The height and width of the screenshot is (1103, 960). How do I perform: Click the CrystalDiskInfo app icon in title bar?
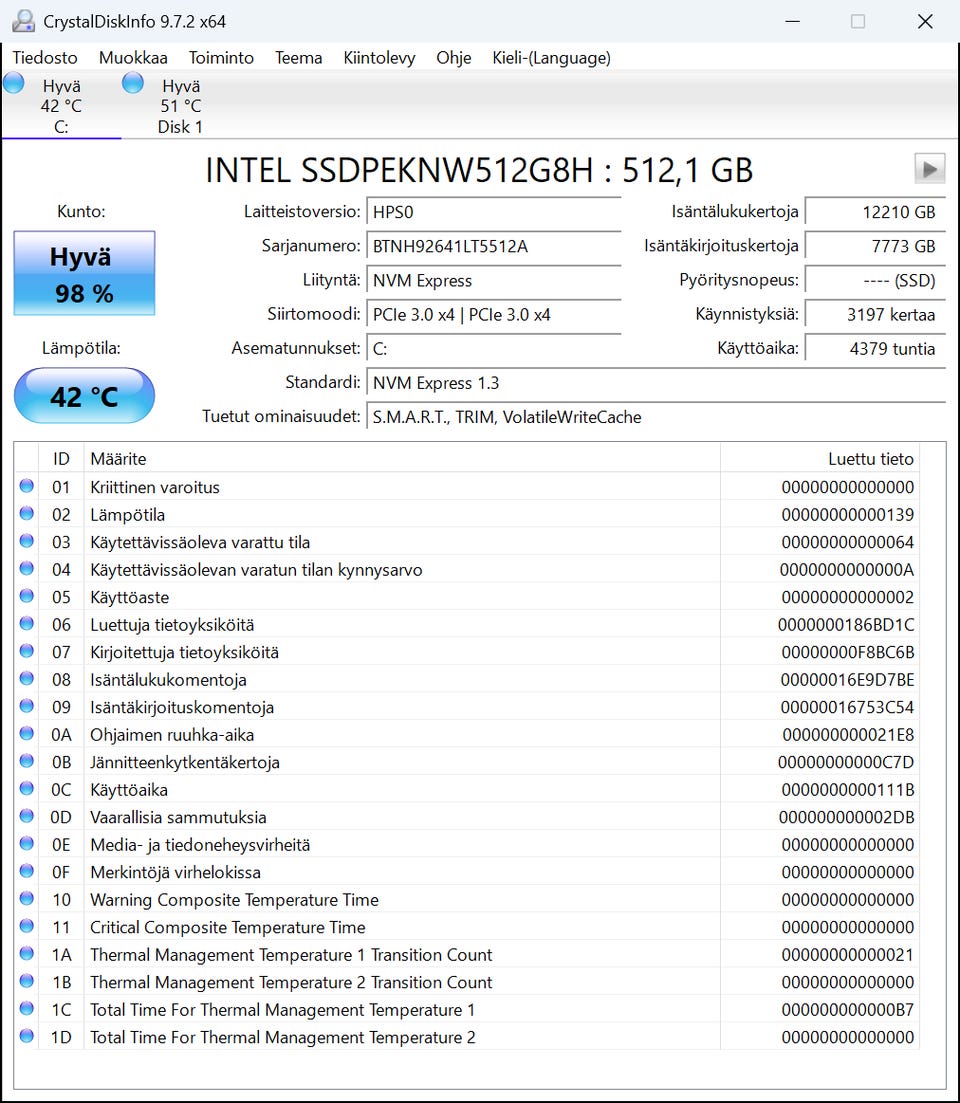(22, 21)
